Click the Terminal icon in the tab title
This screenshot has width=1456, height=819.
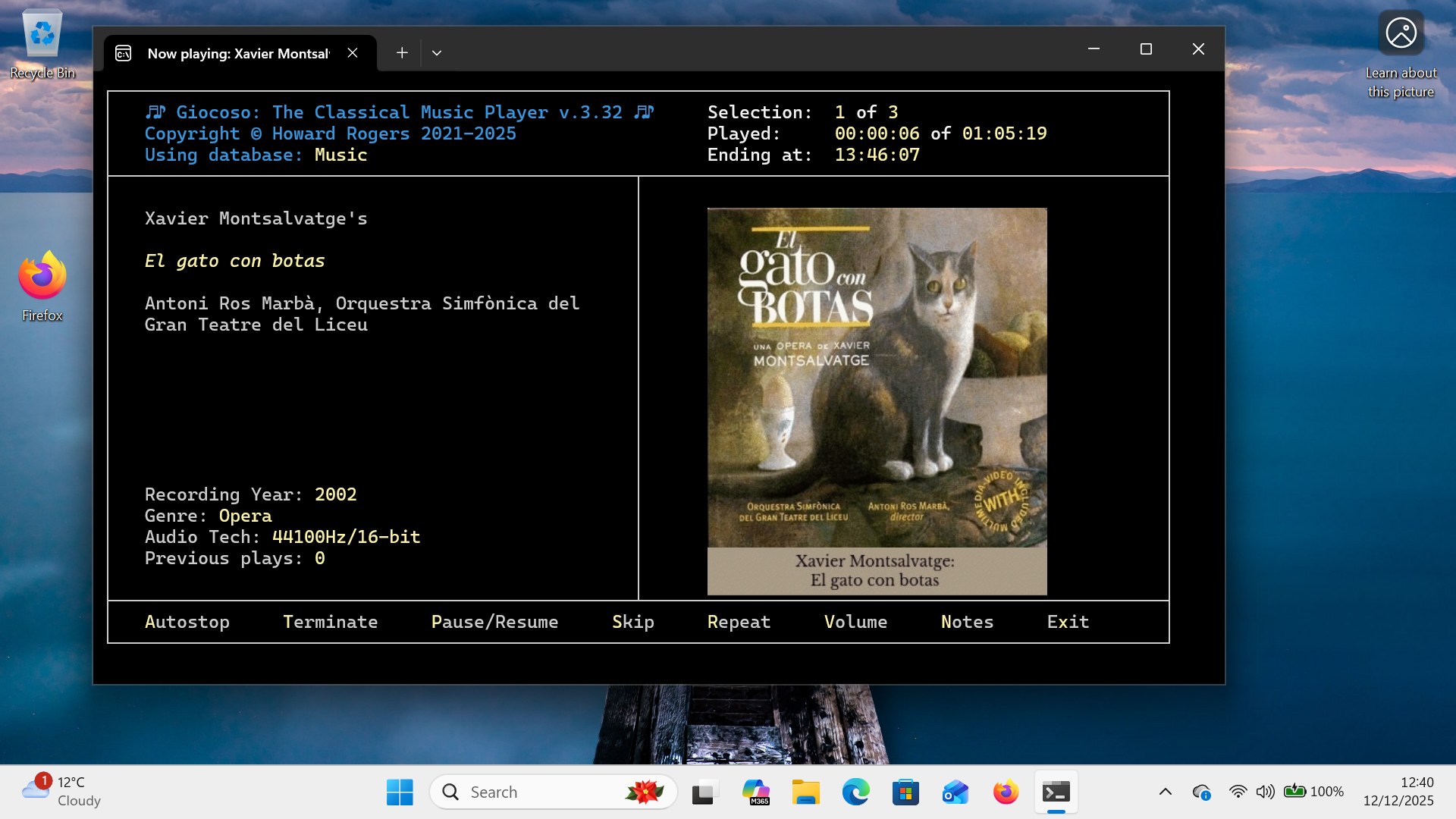coord(124,53)
